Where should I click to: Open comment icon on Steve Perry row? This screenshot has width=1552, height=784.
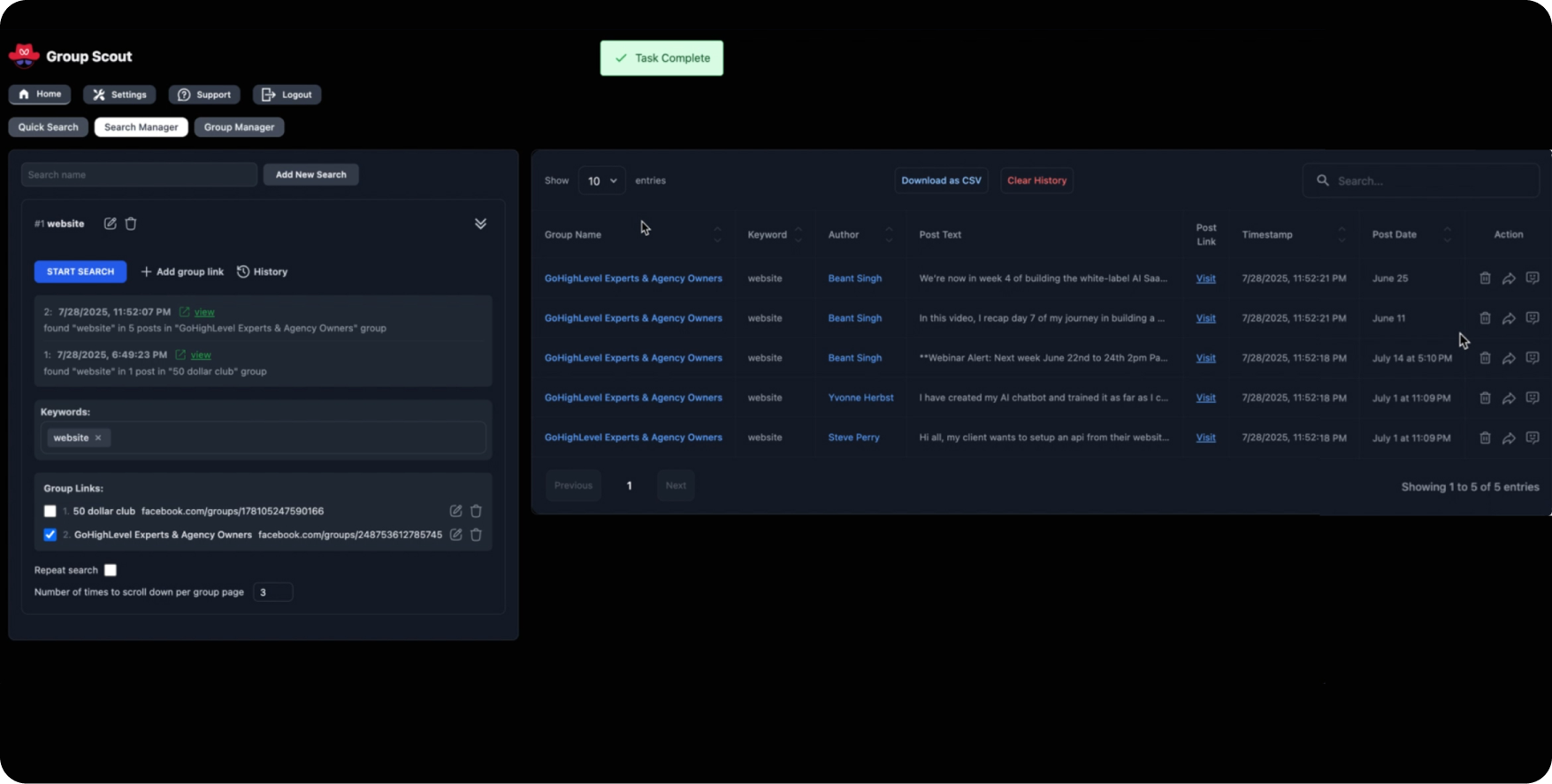(x=1533, y=438)
